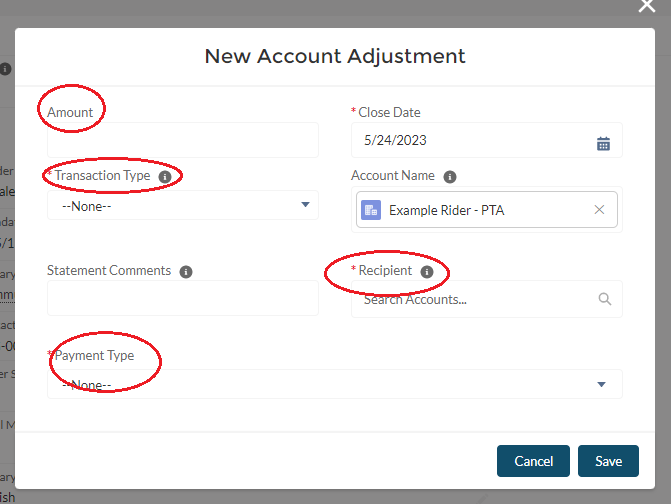Click the Payment Type dropdown arrow
Viewport: 671px width, 504px height.
coord(601,384)
